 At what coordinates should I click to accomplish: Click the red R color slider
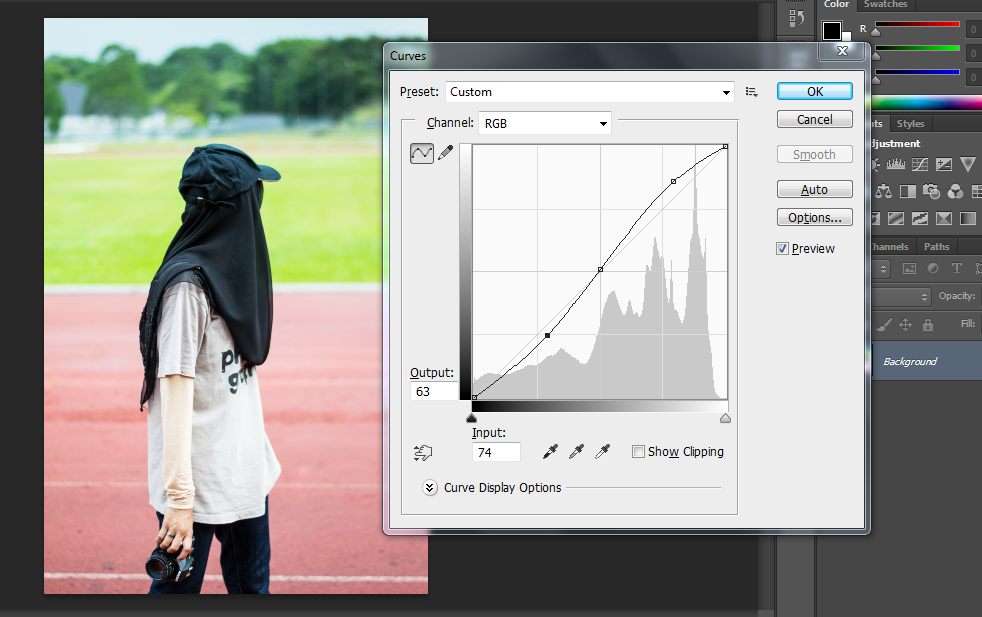(x=917, y=24)
